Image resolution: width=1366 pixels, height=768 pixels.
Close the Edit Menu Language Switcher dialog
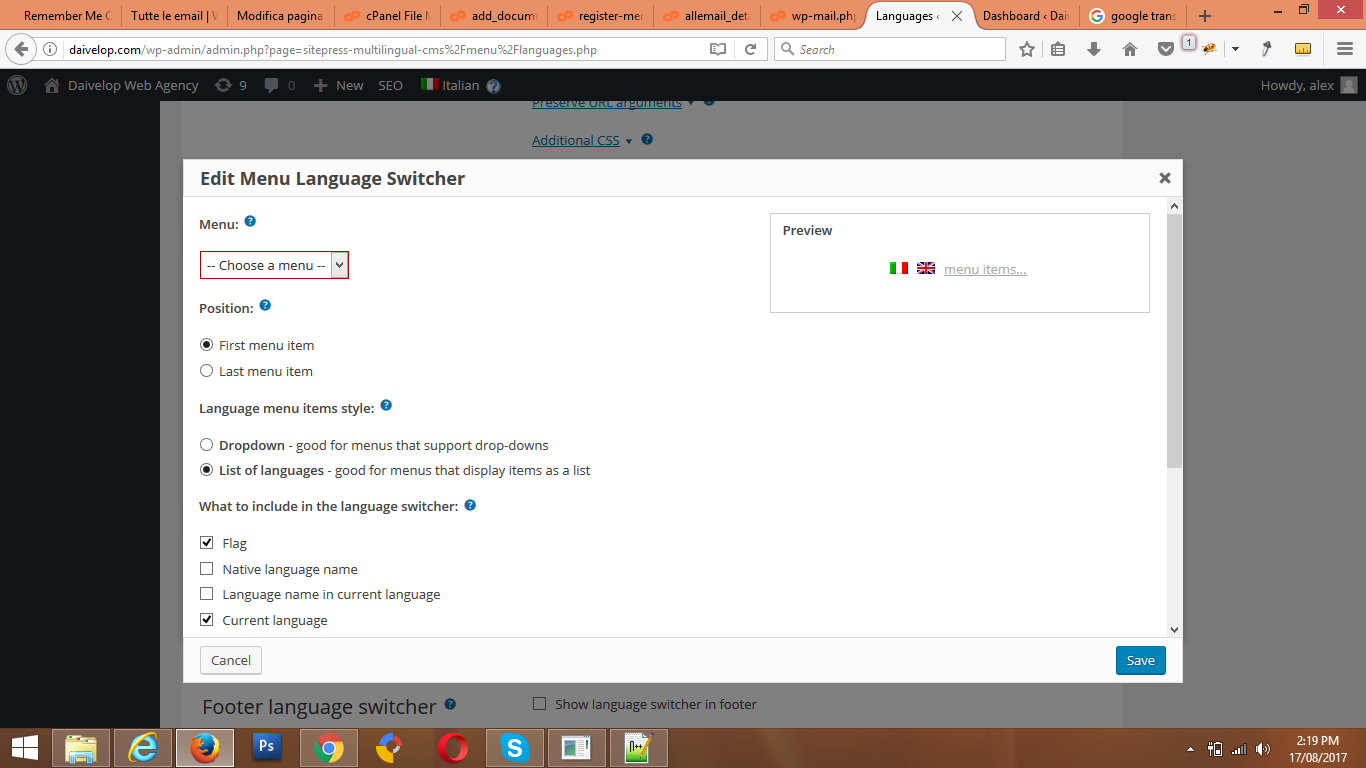1165,178
